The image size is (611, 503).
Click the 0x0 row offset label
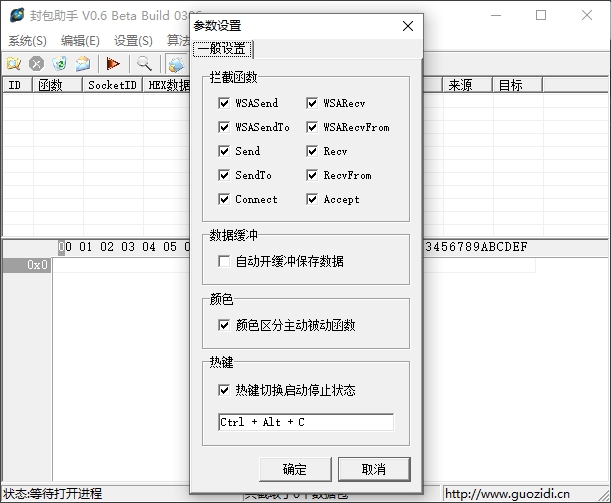click(27, 265)
